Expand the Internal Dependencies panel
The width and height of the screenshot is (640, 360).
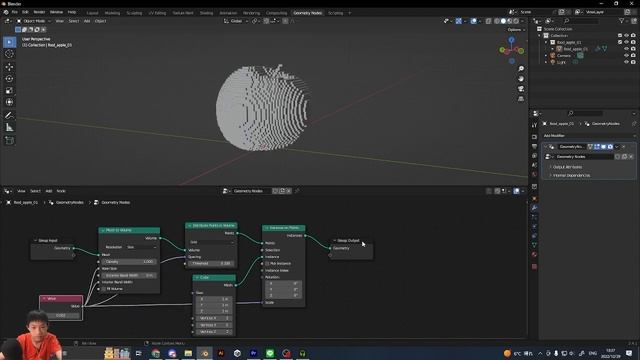tap(570, 175)
